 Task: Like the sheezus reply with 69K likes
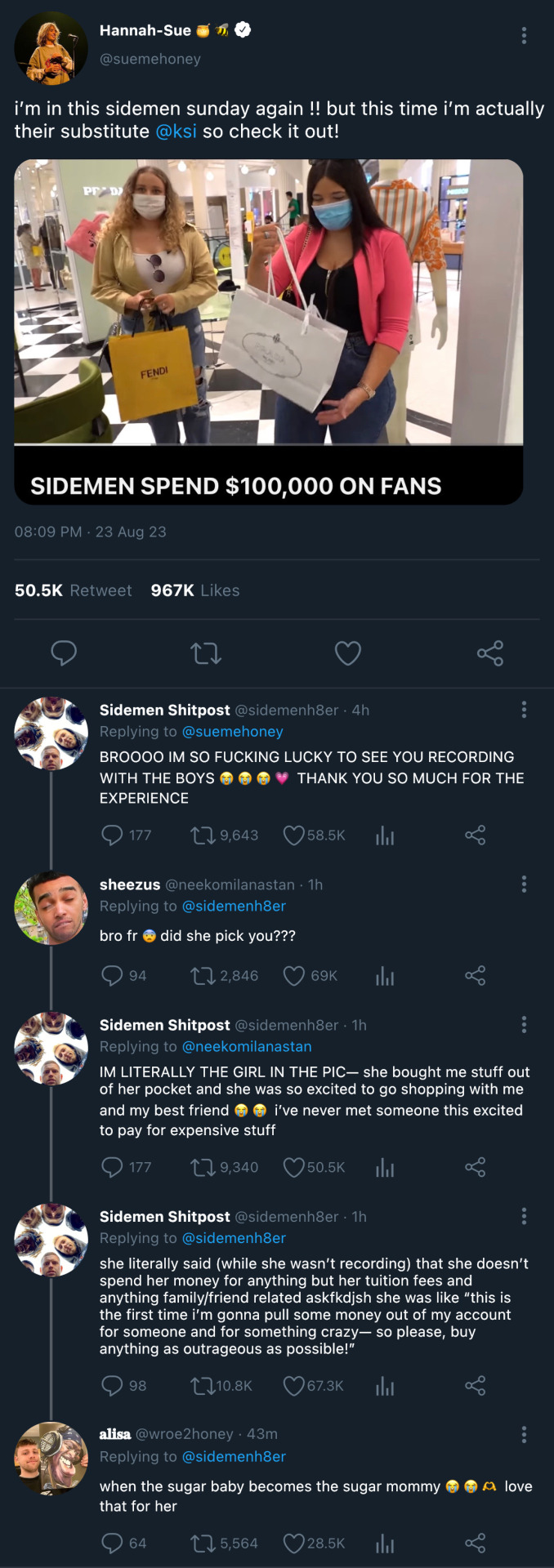coord(294,976)
